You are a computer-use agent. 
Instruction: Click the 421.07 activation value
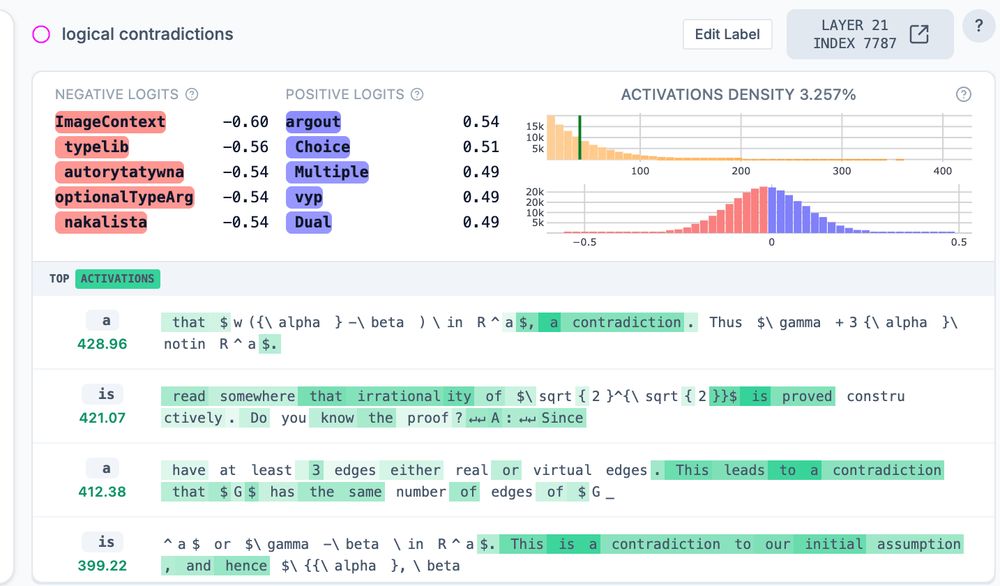[x=102, y=418]
